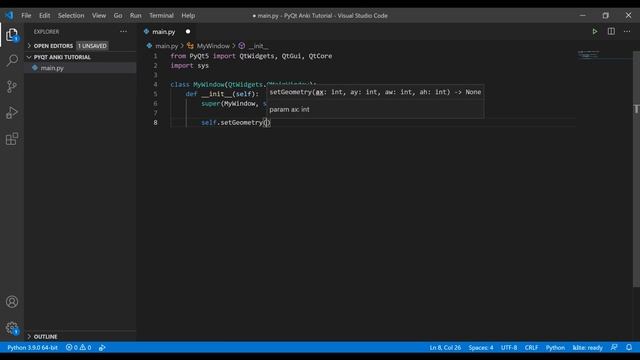Click unsaved dot on main.py tab
The image size is (640, 360).
(x=188, y=31)
